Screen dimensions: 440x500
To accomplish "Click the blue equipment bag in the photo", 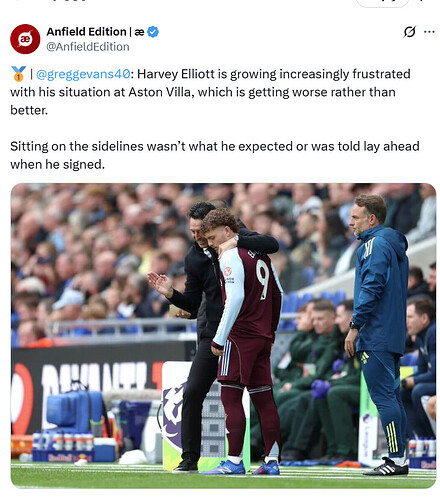I will tap(75, 411).
